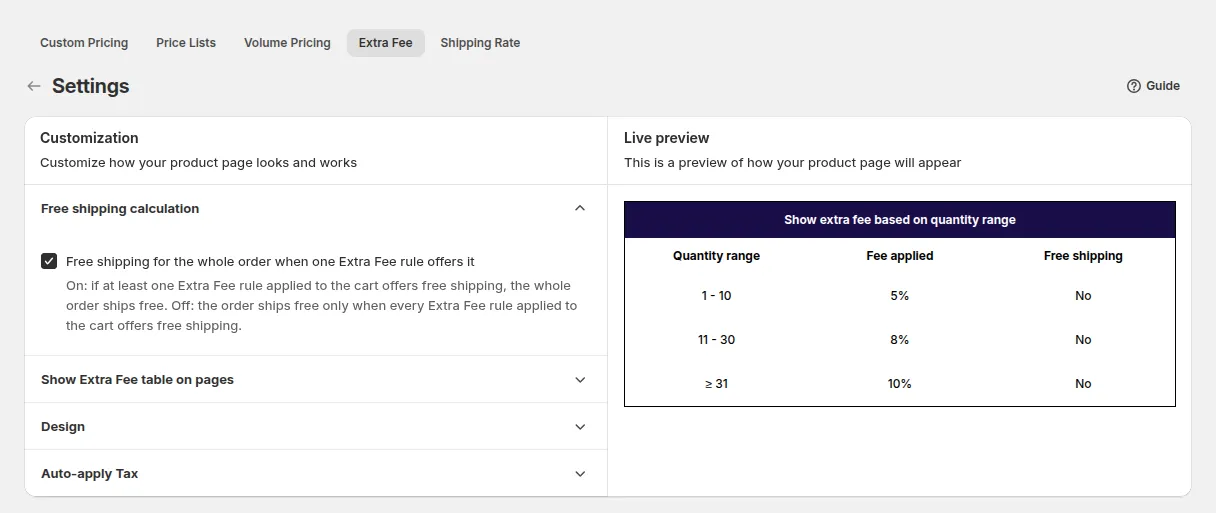The width and height of the screenshot is (1216, 513).
Task: Click No in the 11 - 30 row
Action: tap(1083, 340)
